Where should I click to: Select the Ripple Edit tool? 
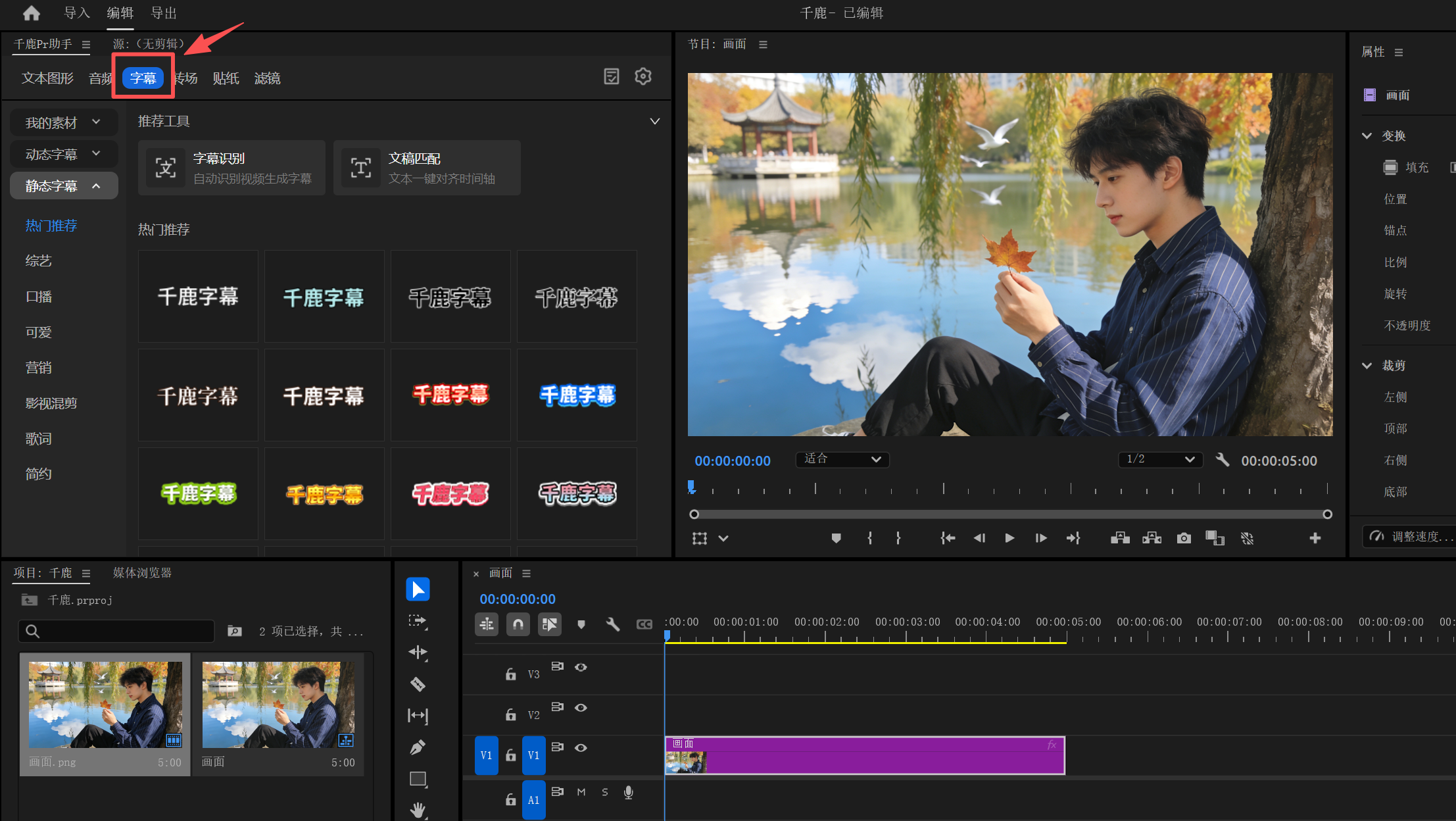(418, 652)
